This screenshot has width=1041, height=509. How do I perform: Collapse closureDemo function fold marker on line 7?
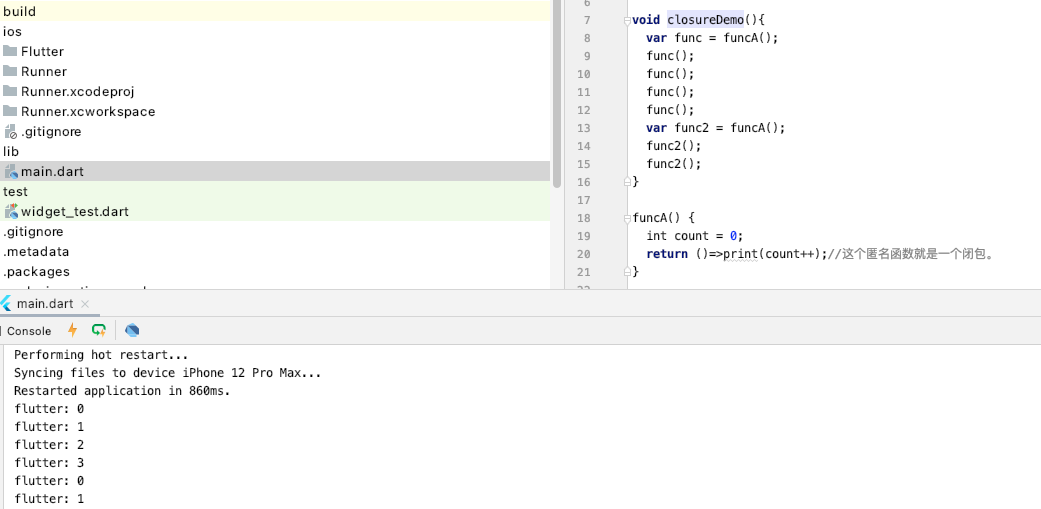627,21
